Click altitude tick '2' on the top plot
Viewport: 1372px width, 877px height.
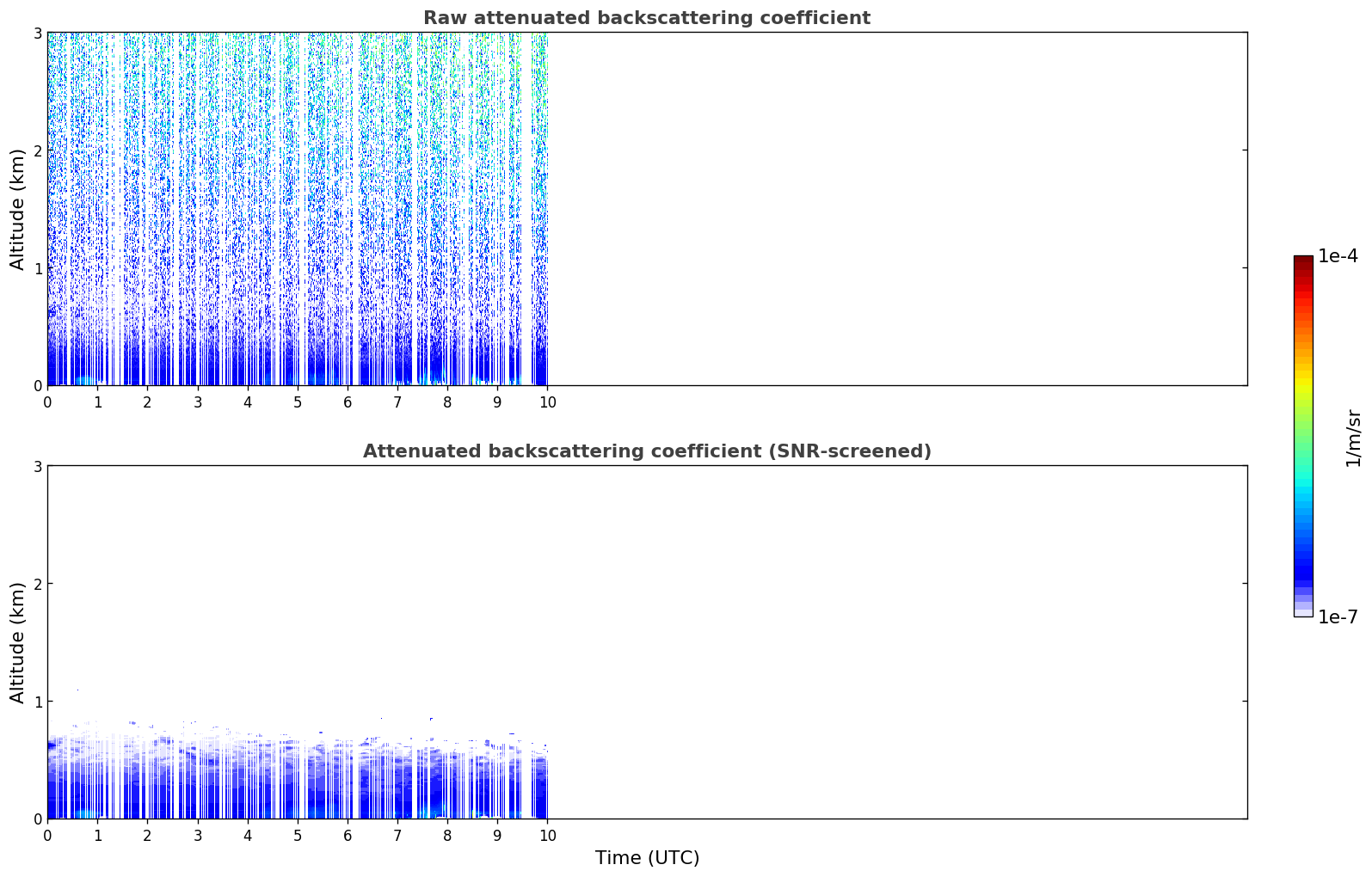(36, 150)
